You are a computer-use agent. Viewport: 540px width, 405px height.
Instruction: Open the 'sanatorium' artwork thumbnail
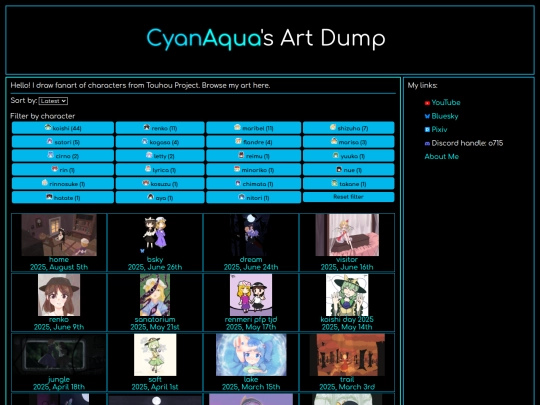tap(155, 295)
